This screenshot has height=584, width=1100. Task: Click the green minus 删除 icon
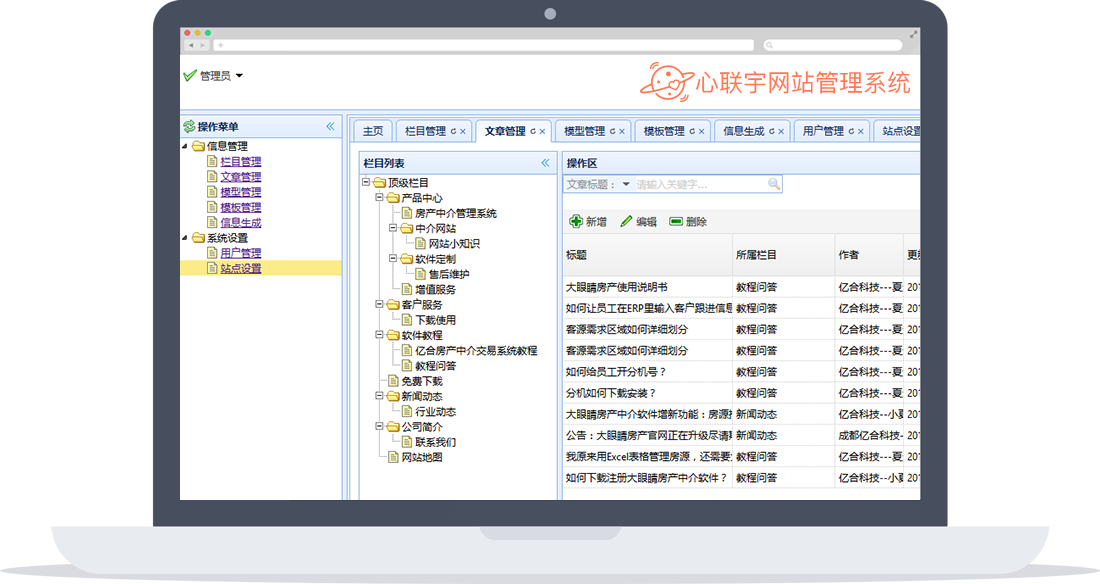point(676,222)
